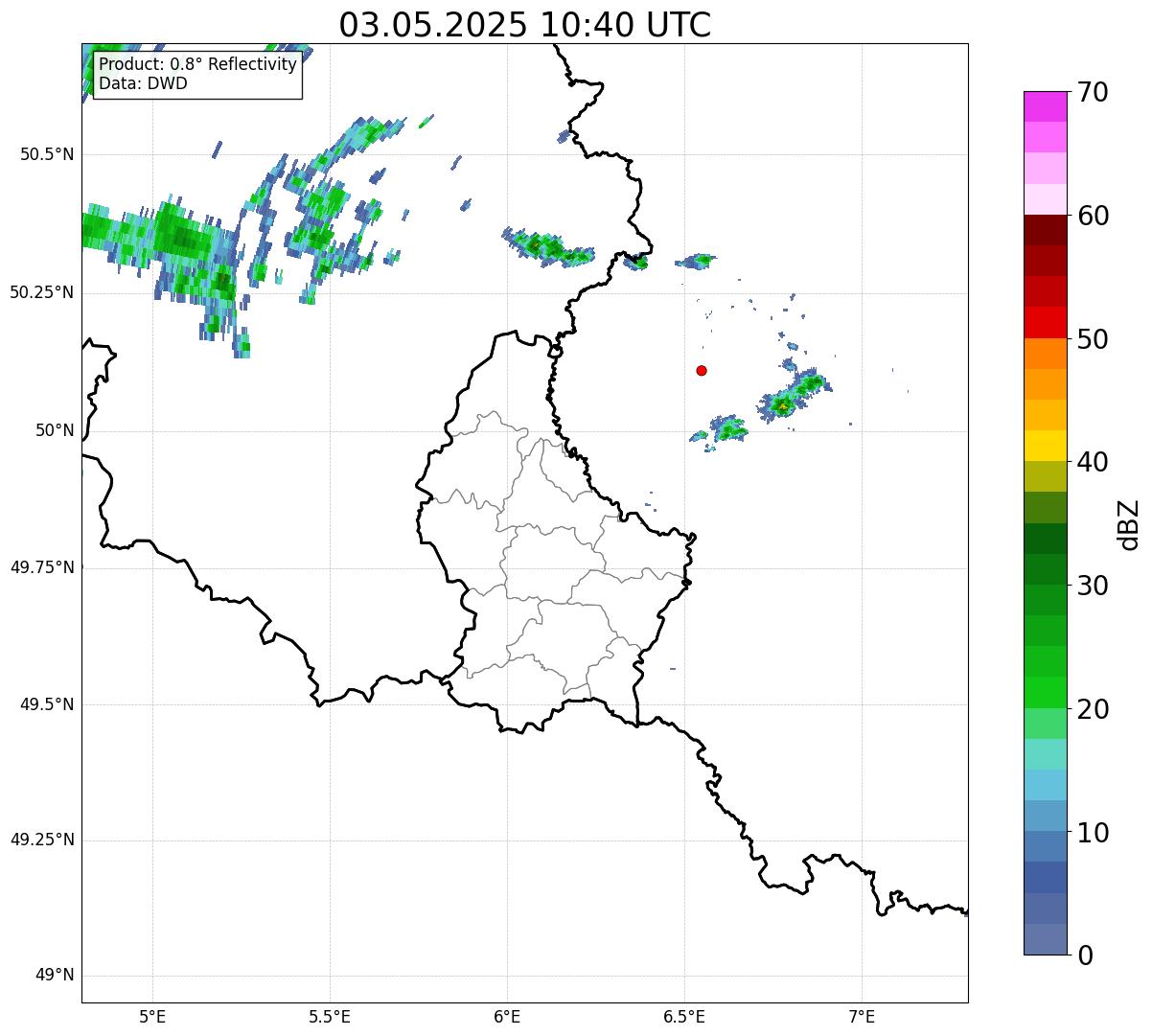Click the '6°E' longitude label
The height and width of the screenshot is (1036, 1152).
click(x=507, y=1017)
